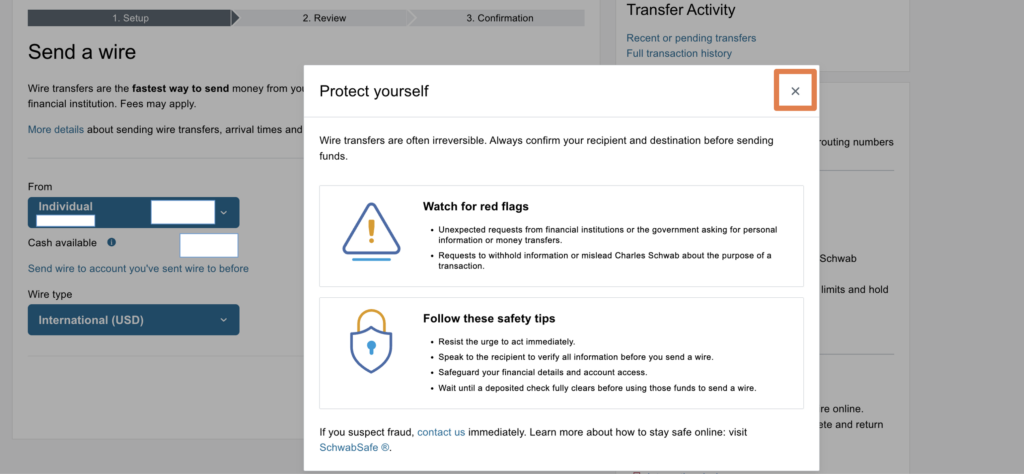Open the contact us link
The width and height of the screenshot is (1024, 474).
(441, 432)
